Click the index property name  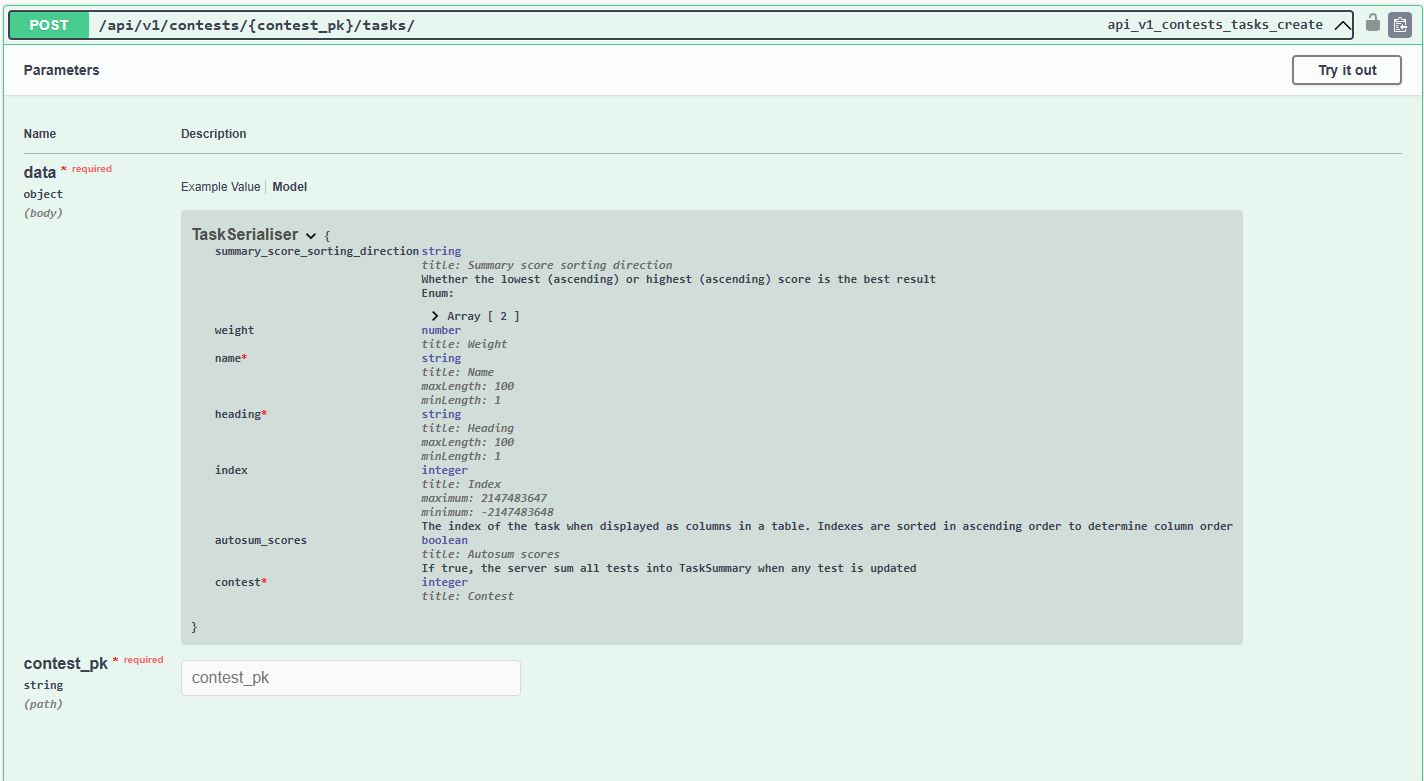231,470
